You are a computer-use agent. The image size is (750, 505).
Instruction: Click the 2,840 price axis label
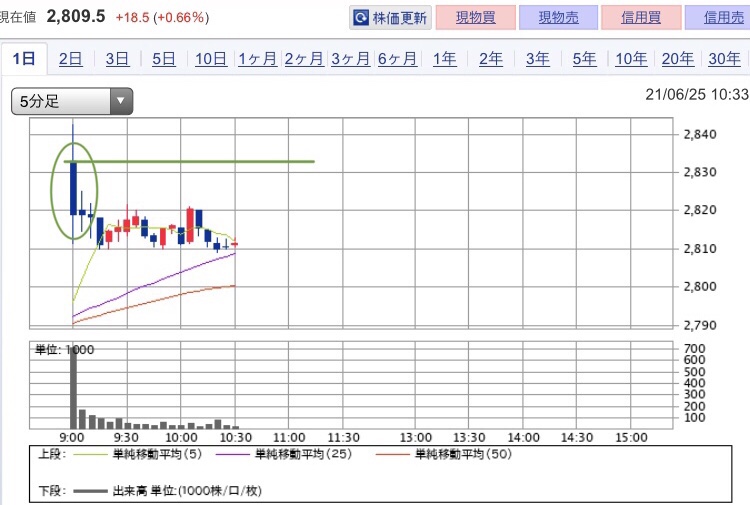(700, 134)
